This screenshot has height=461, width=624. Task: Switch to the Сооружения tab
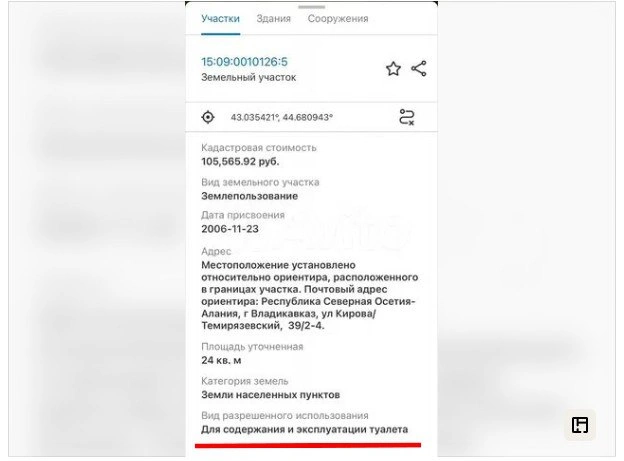coord(338,19)
